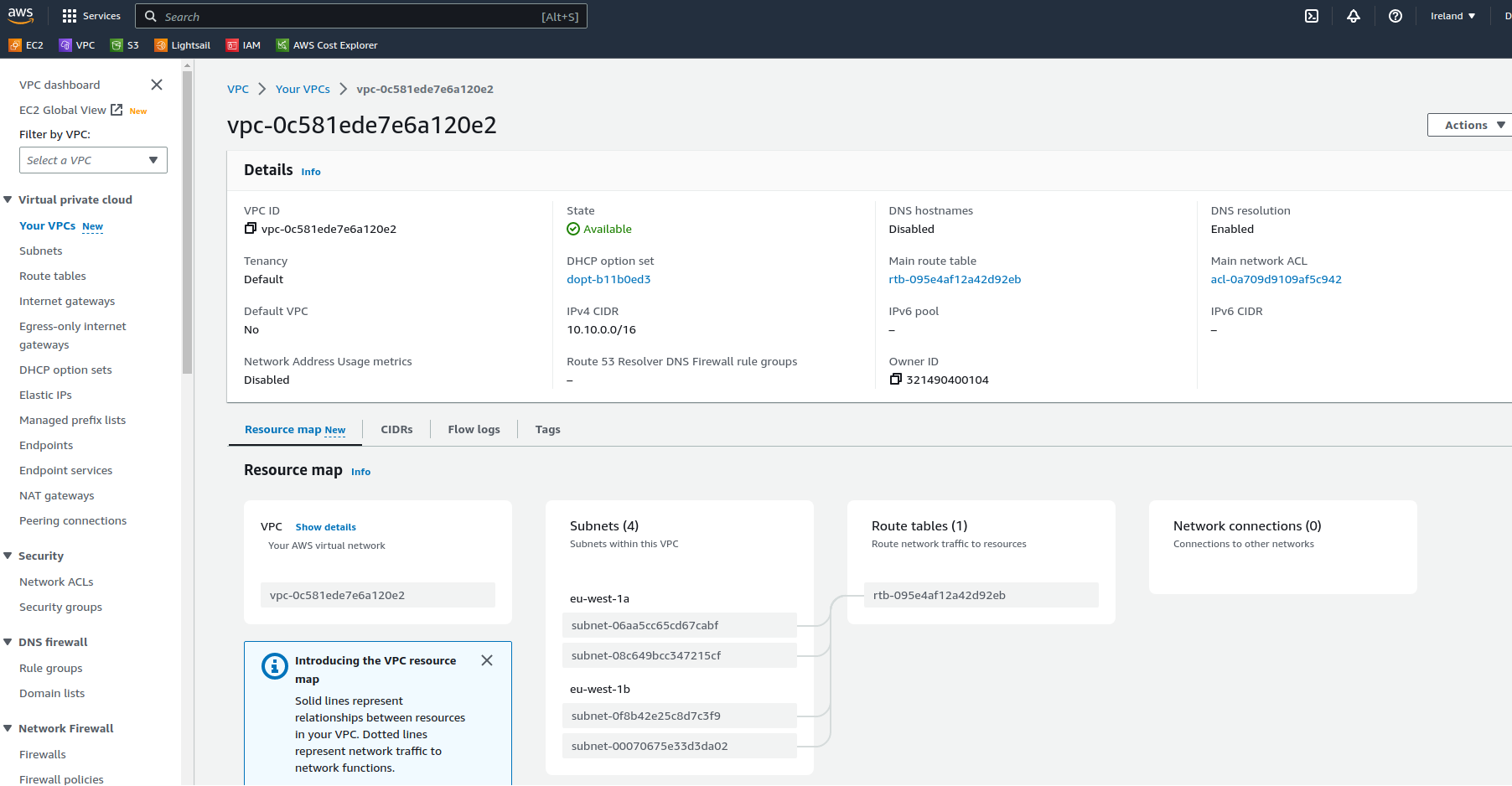Go to Security groups in sidebar

click(60, 607)
